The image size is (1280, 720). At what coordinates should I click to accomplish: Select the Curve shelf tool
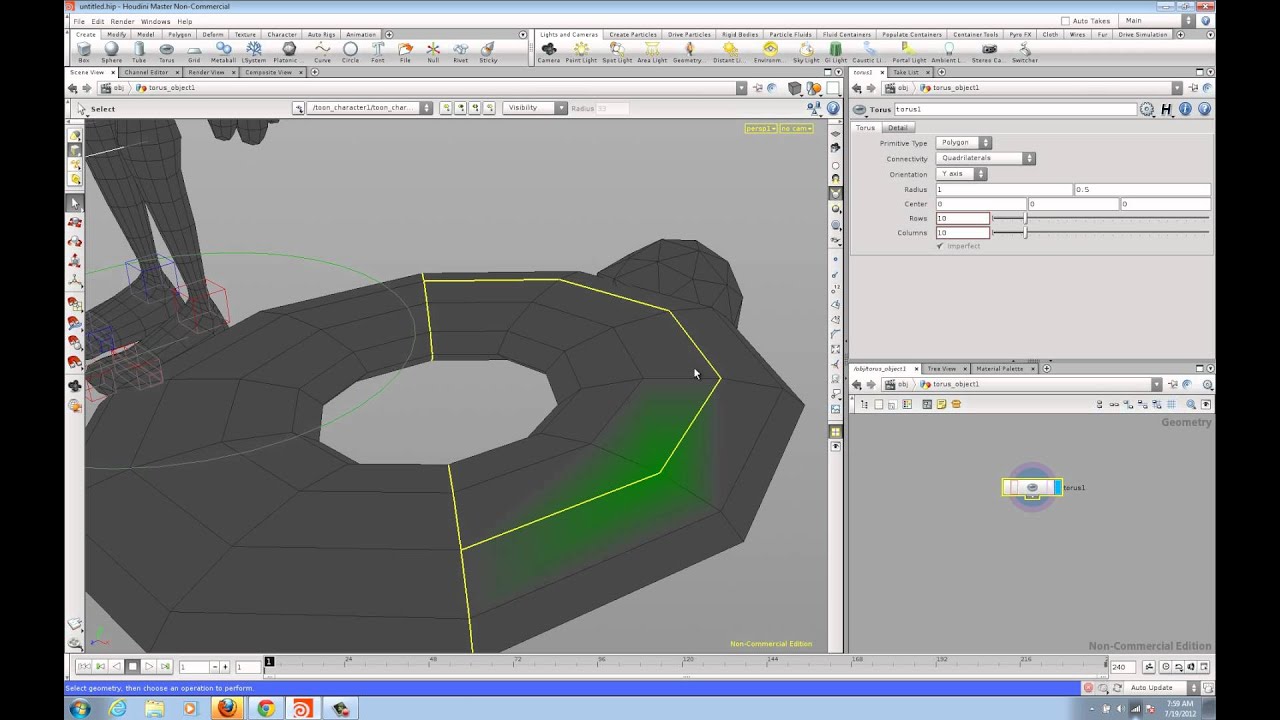[x=322, y=51]
